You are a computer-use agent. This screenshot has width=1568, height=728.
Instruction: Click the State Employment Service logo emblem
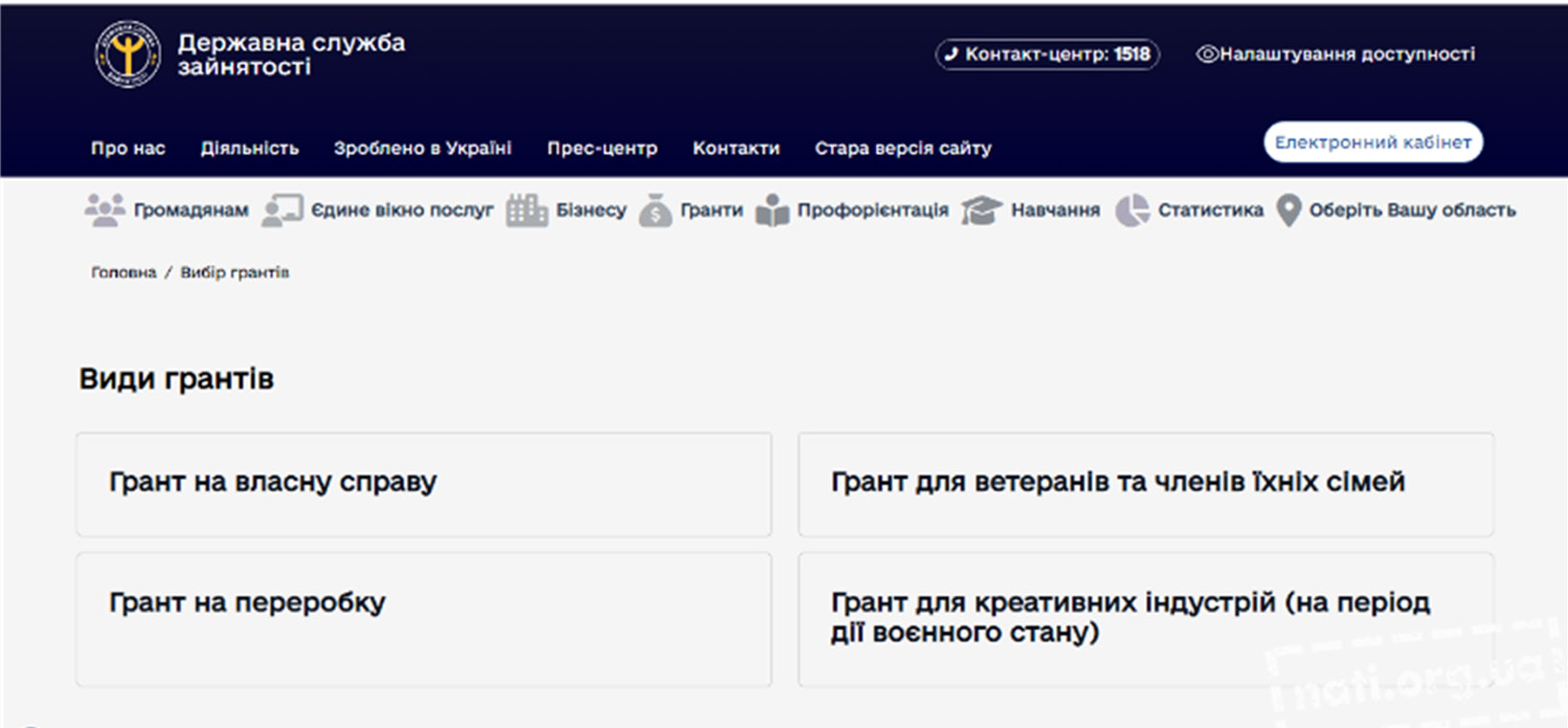[127, 55]
